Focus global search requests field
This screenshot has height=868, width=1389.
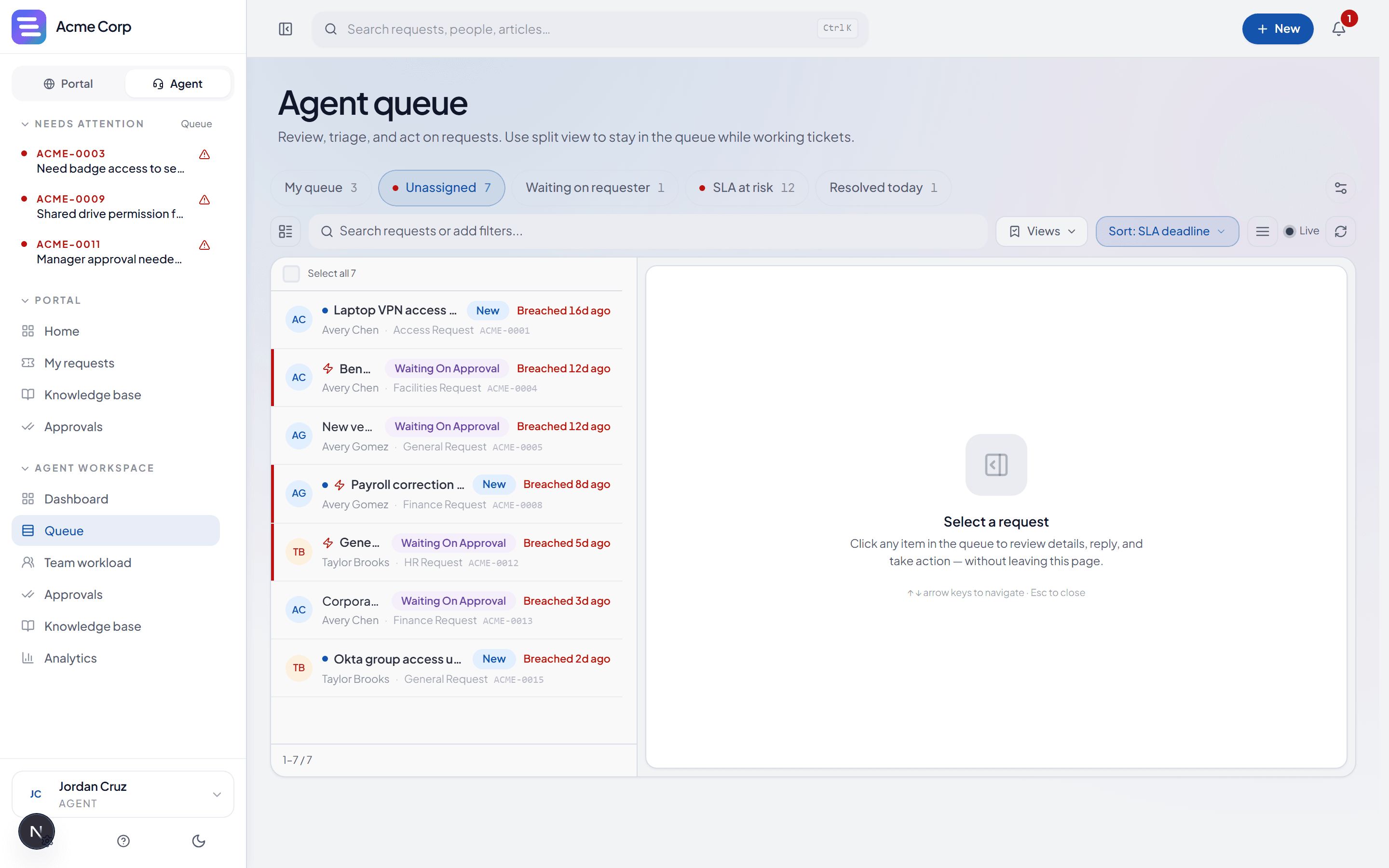(x=590, y=29)
